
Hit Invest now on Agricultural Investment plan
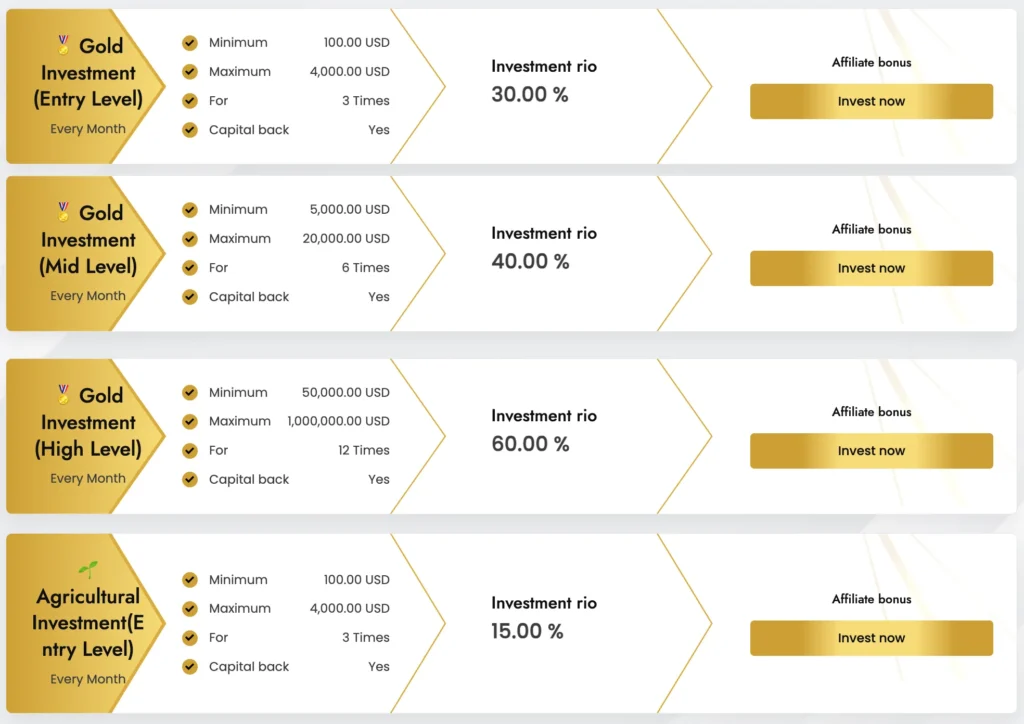[871, 638]
